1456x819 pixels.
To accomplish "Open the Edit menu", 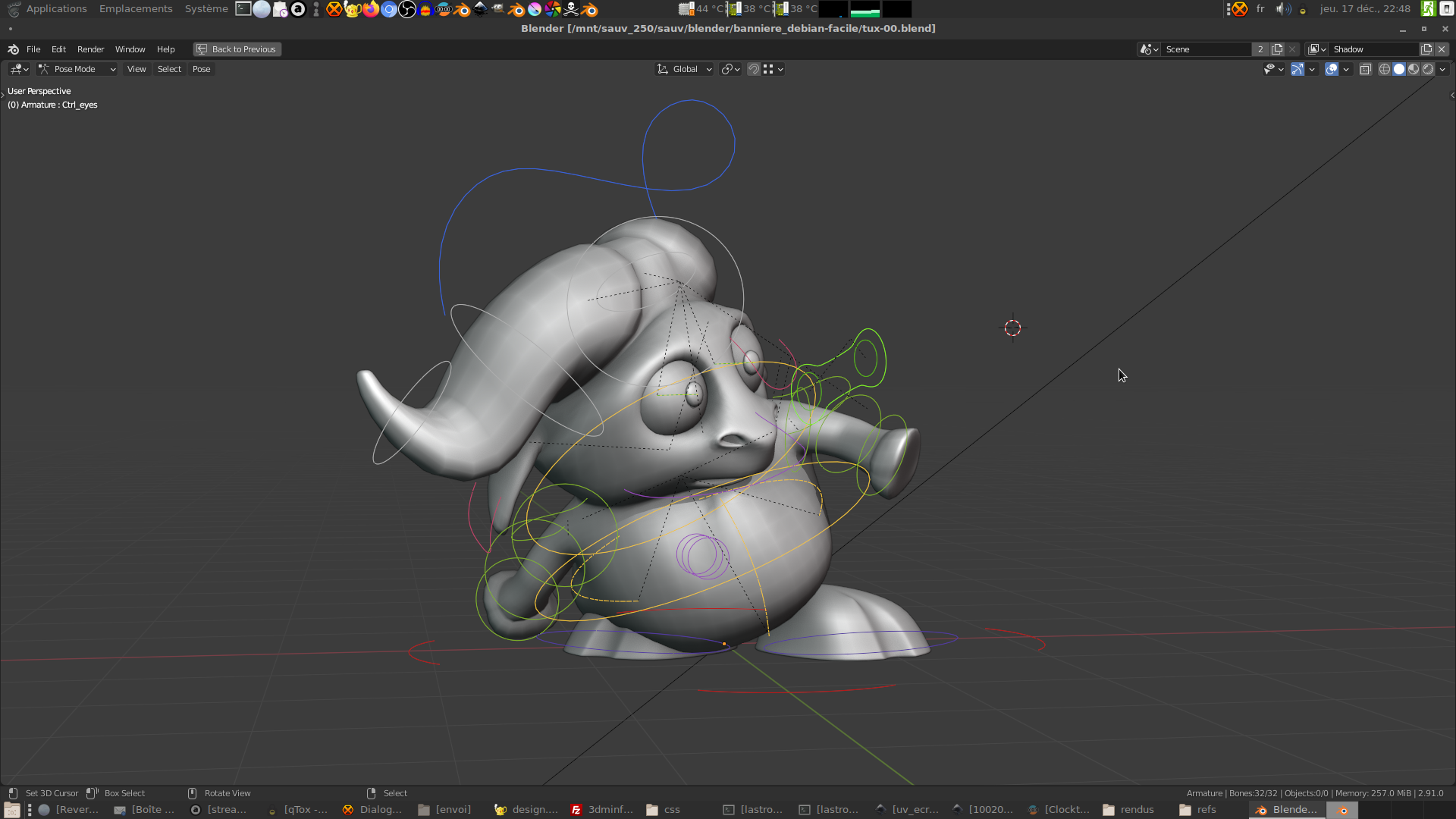I will tap(58, 49).
